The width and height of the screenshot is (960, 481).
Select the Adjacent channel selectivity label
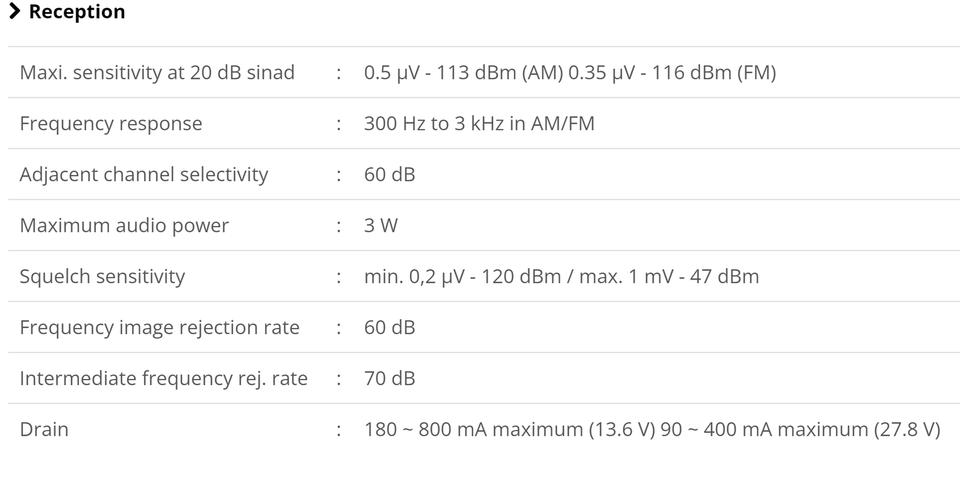(x=144, y=175)
